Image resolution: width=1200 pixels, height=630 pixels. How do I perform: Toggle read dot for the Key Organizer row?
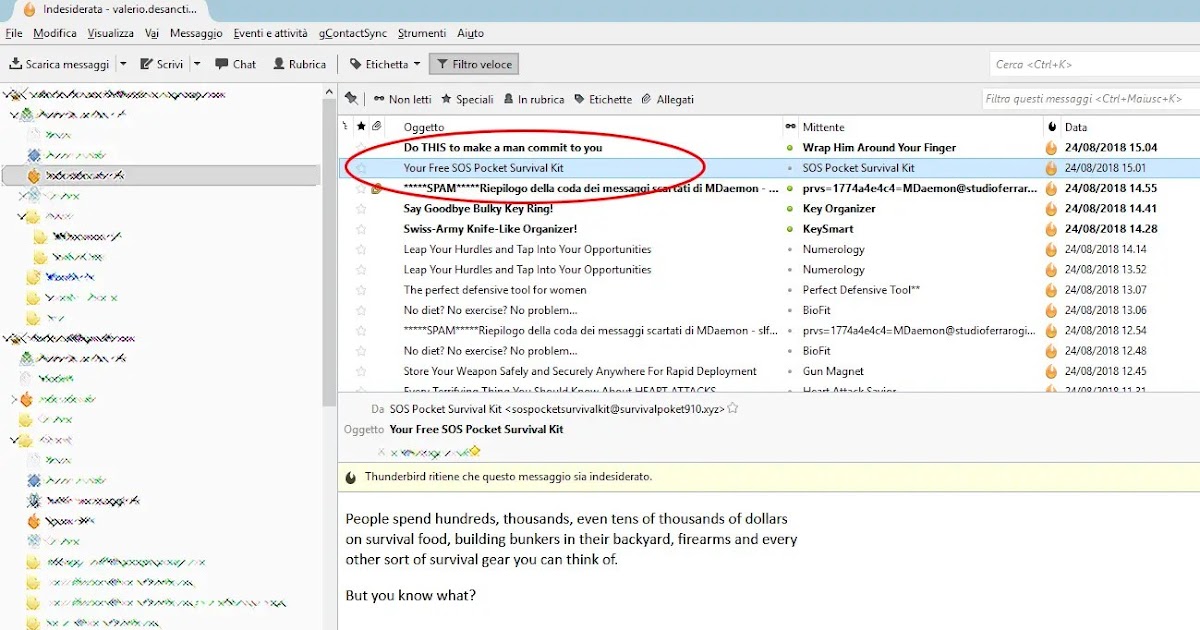pyautogui.click(x=791, y=209)
